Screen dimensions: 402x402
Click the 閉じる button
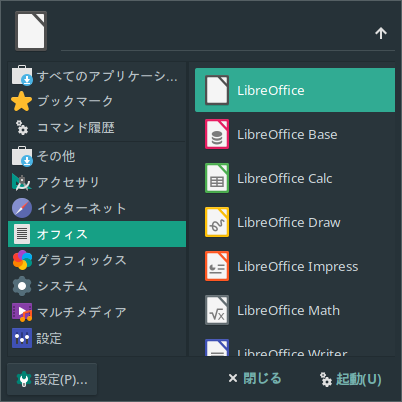(x=255, y=379)
